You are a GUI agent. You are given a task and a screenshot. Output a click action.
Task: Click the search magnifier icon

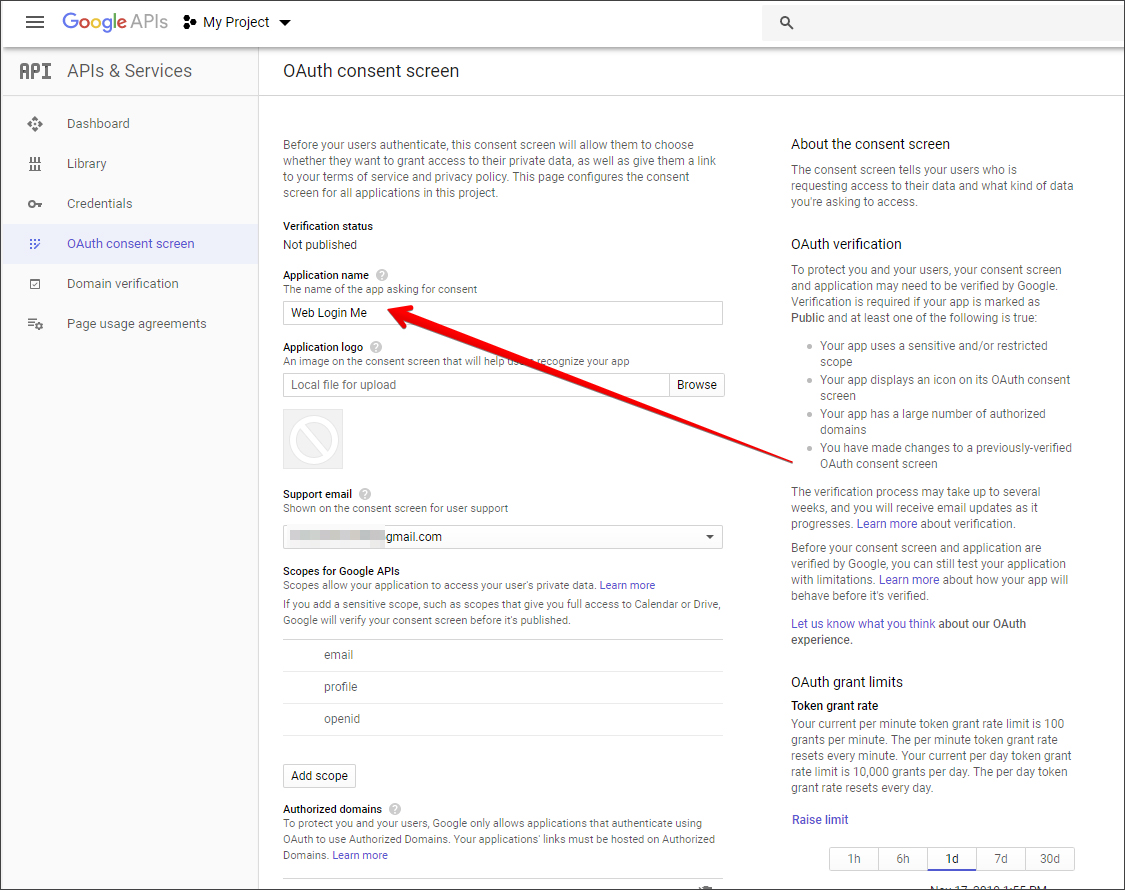coord(786,22)
